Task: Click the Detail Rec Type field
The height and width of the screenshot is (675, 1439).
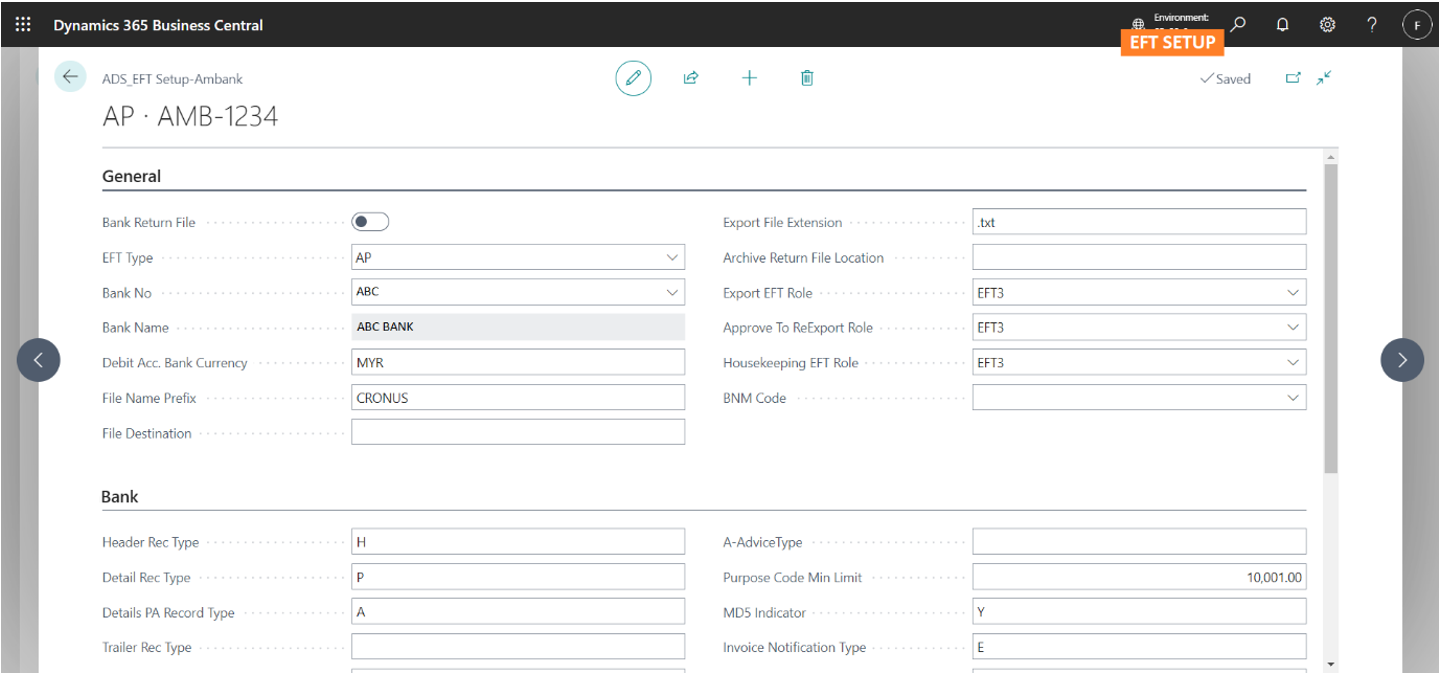Action: [x=518, y=577]
